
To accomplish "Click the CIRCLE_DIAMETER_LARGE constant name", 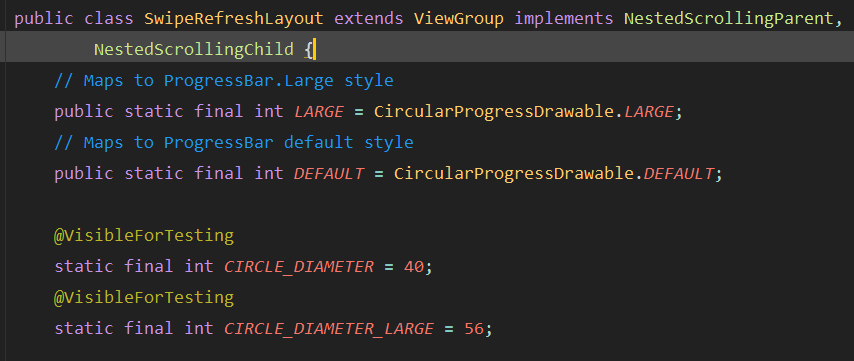I will tap(329, 329).
